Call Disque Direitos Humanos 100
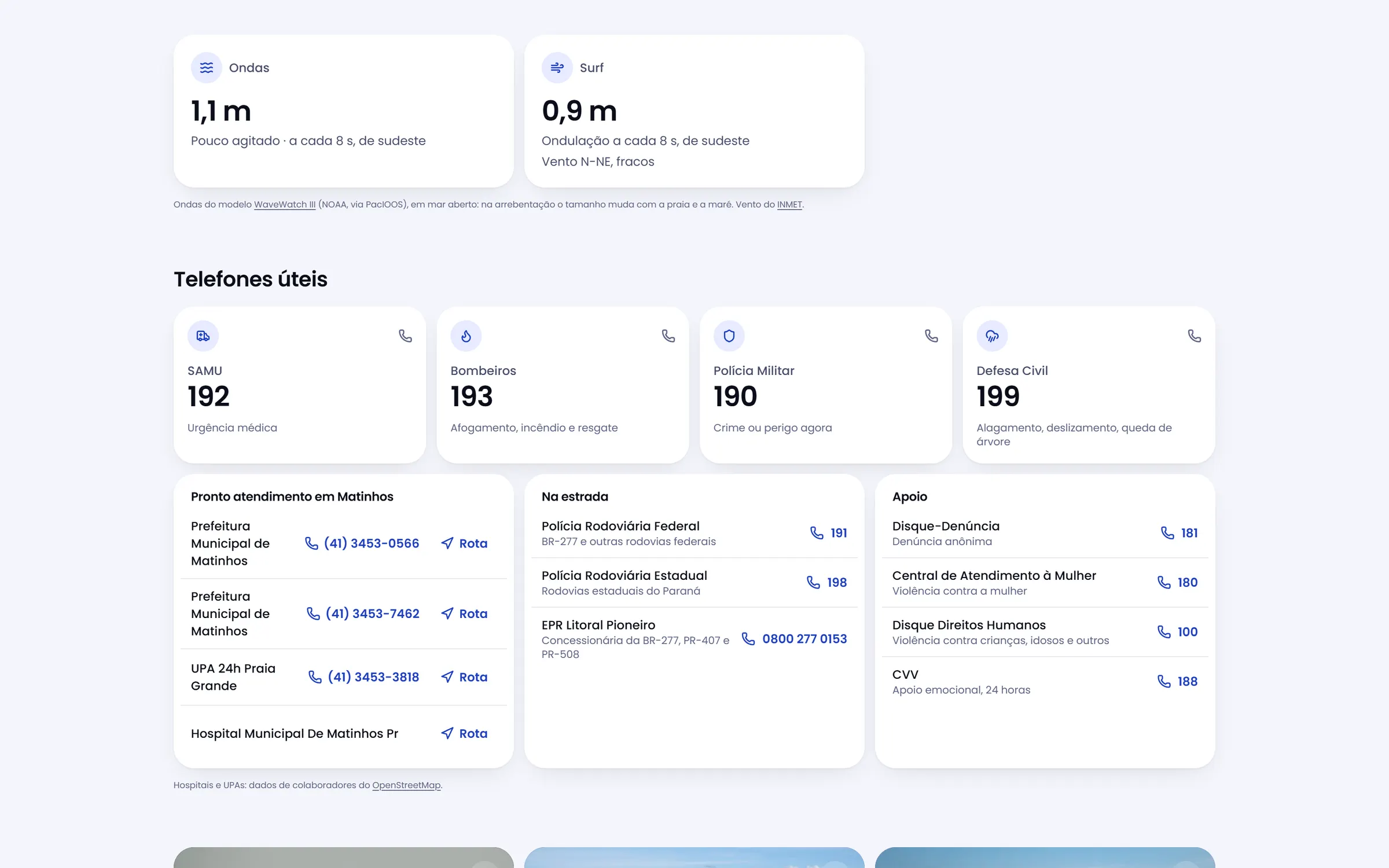This screenshot has width=1389, height=868. point(1178,632)
